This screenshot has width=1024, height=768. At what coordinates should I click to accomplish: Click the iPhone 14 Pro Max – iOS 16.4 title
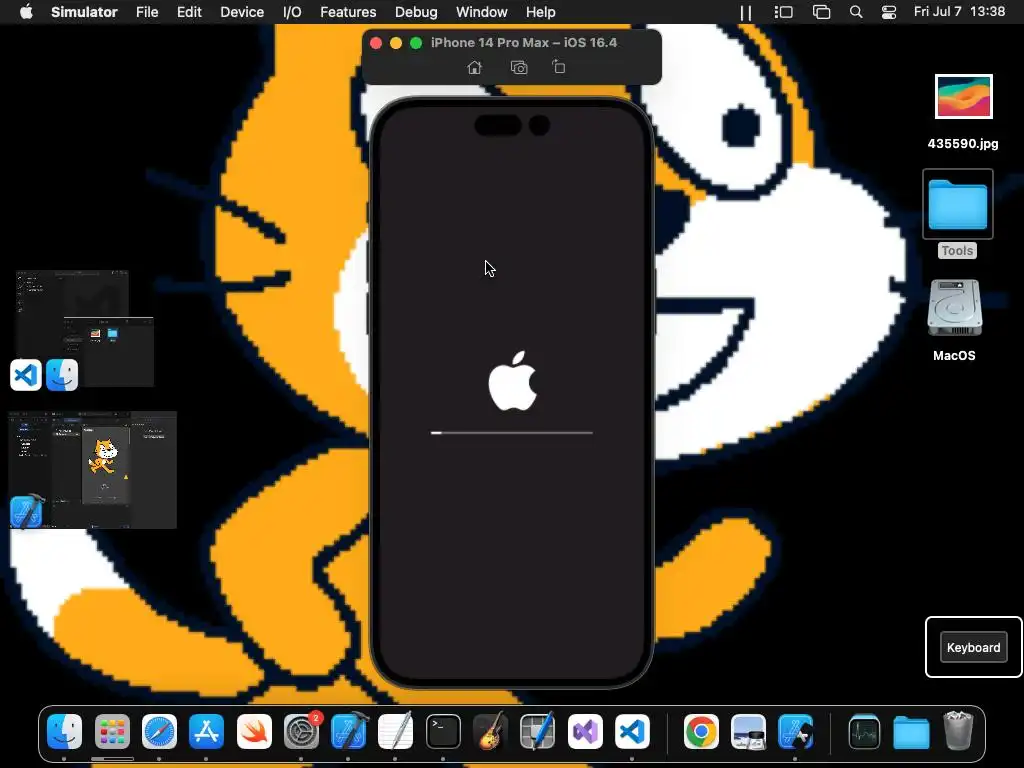click(524, 42)
